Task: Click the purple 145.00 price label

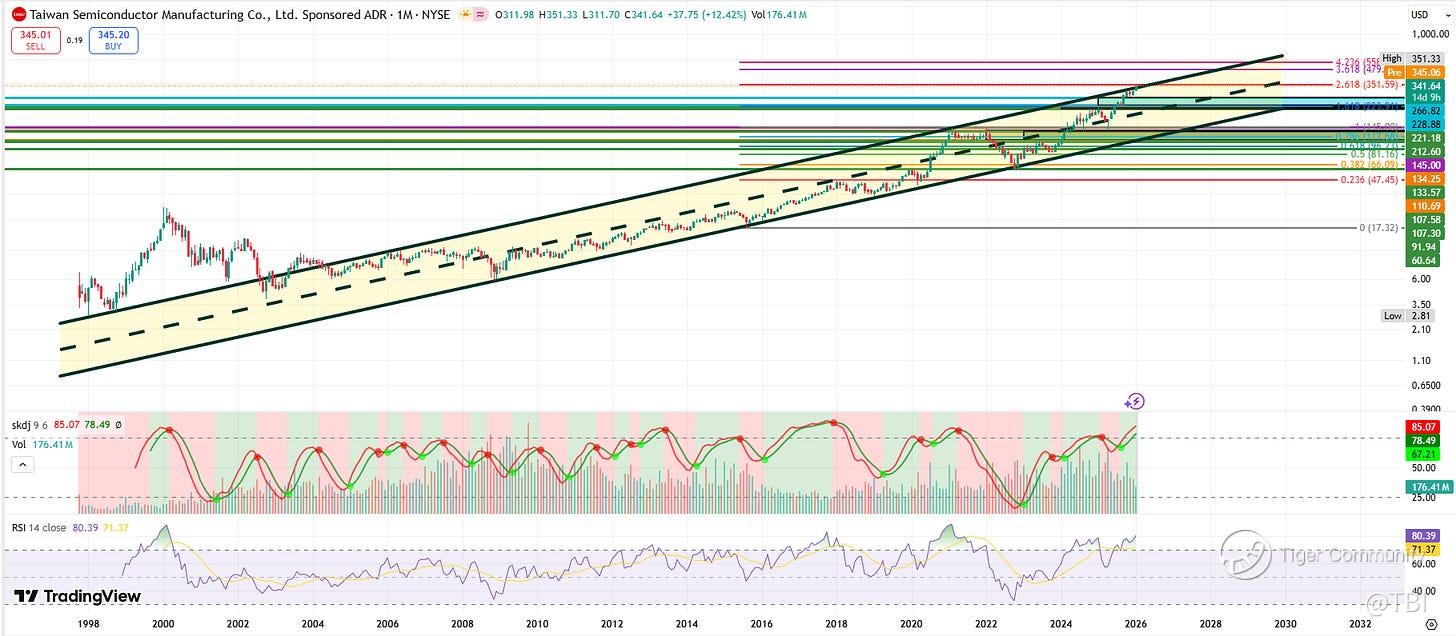Action: pos(1424,165)
